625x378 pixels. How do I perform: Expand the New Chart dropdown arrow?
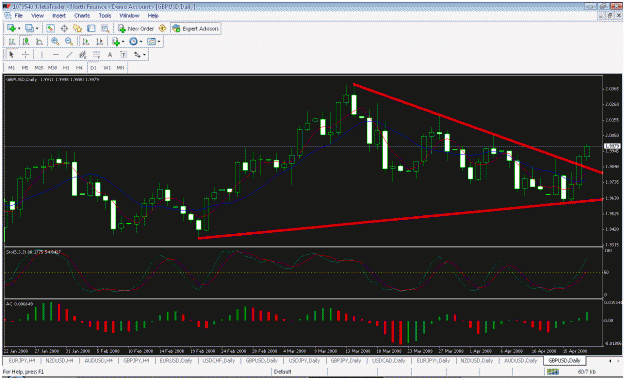coord(19,29)
